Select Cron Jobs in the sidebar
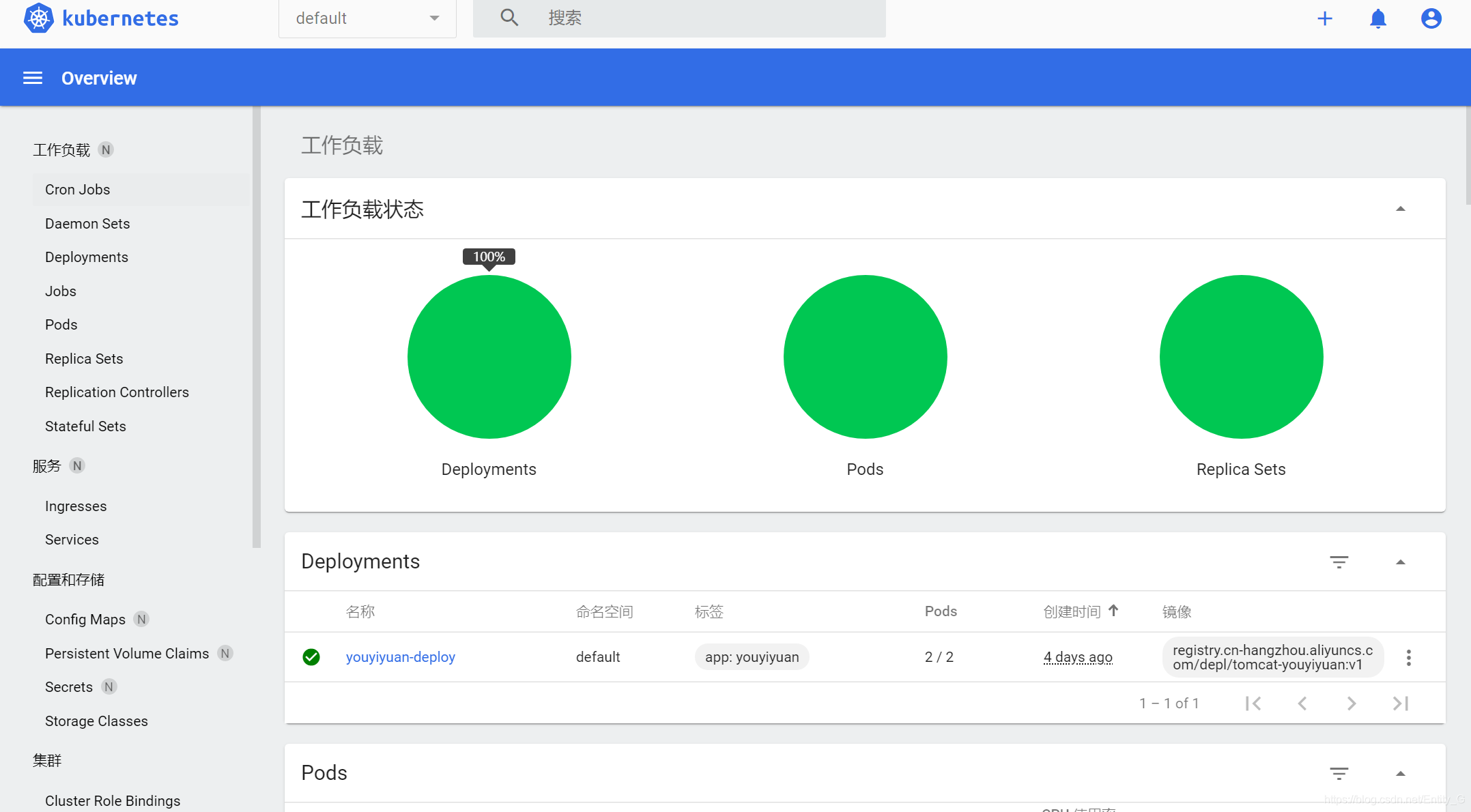The height and width of the screenshot is (812, 1471). (77, 190)
